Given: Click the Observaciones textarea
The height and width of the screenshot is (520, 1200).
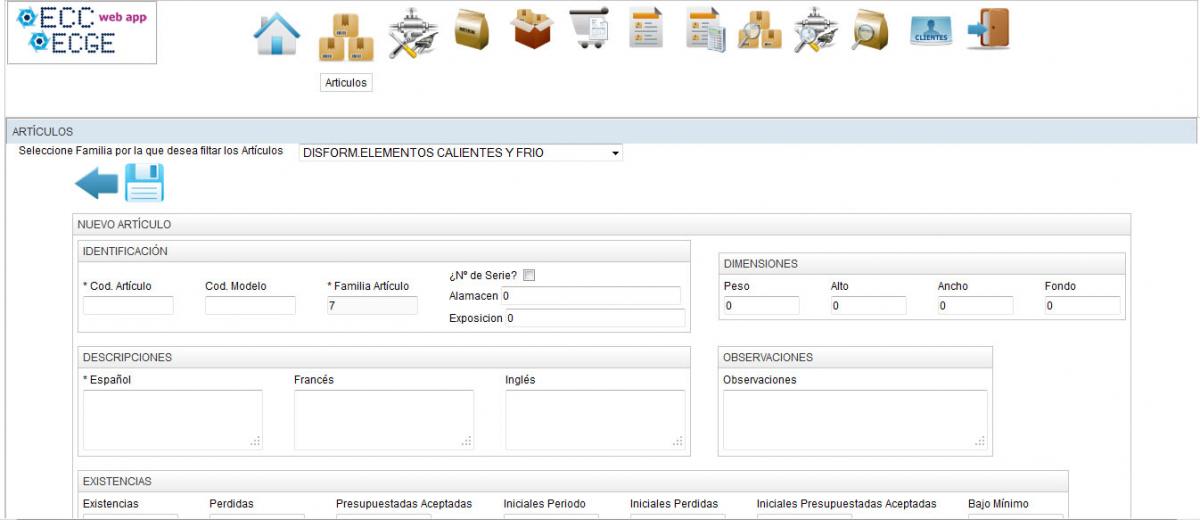Looking at the screenshot, I should point(855,420).
